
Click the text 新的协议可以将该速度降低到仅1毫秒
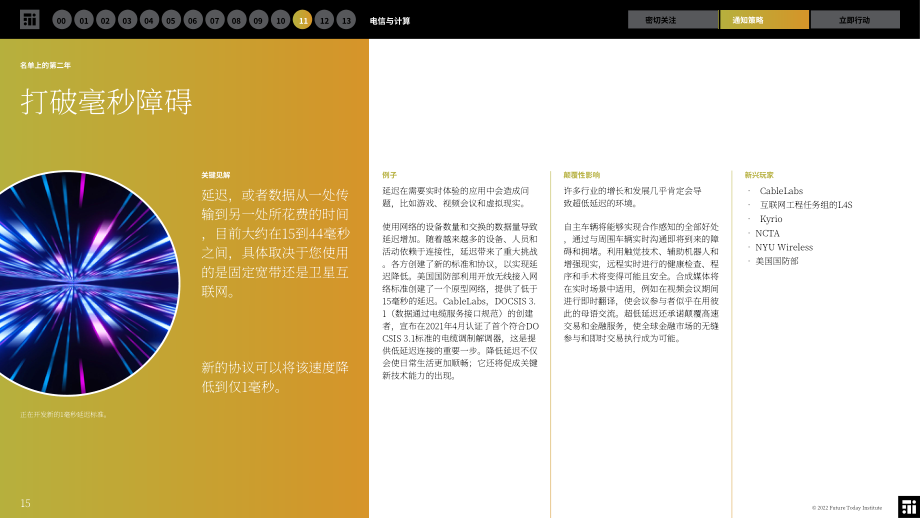coord(275,377)
